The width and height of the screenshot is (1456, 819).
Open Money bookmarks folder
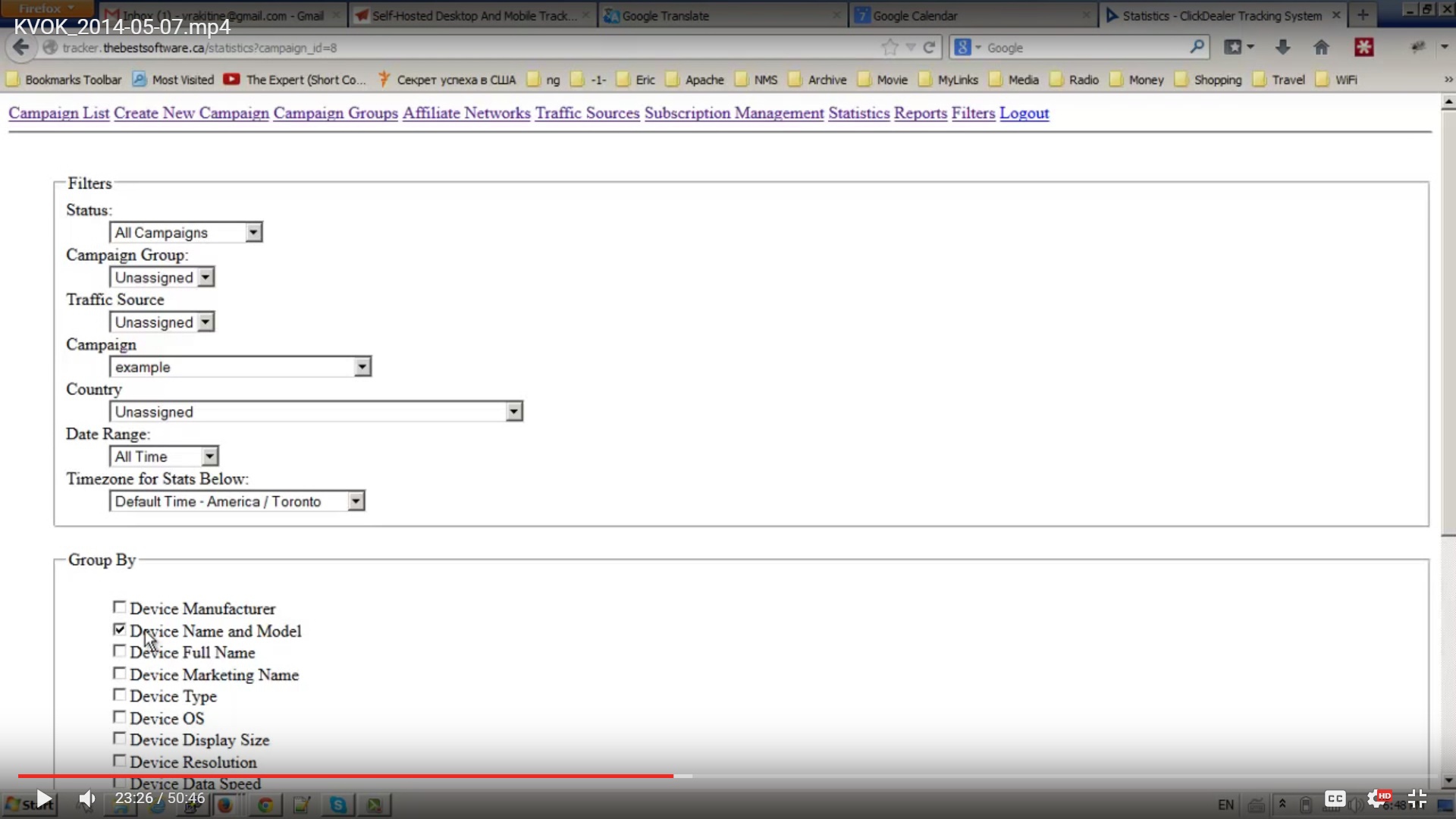(1136, 80)
